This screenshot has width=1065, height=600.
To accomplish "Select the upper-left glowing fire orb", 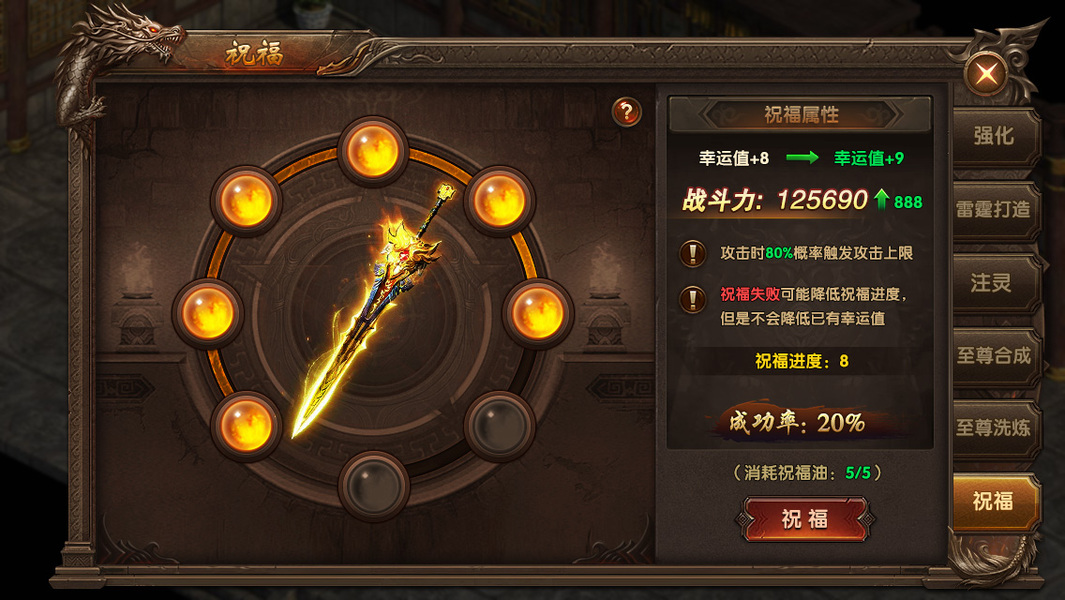I will tap(246, 201).
